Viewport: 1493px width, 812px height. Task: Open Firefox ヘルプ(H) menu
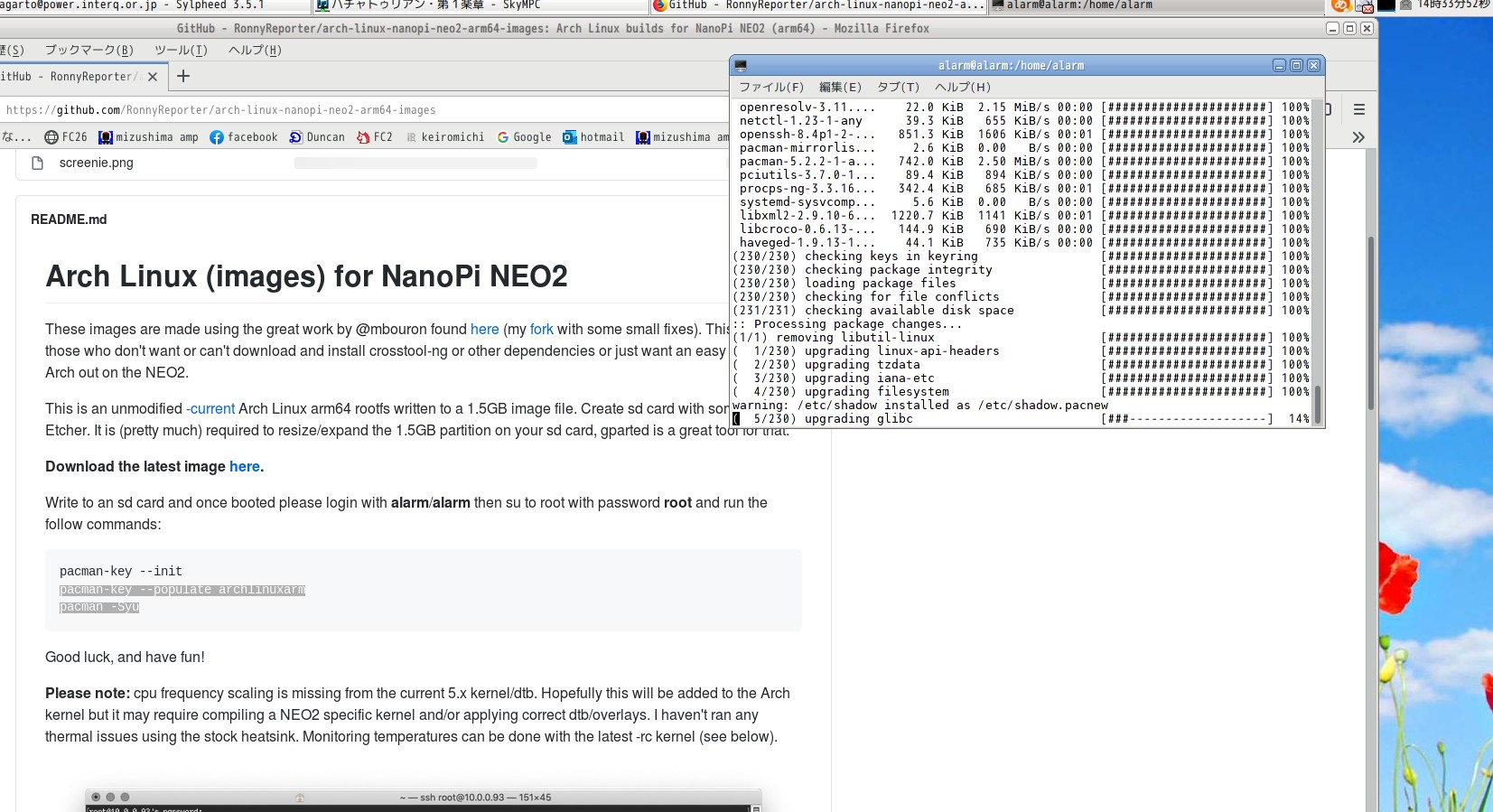pos(255,51)
